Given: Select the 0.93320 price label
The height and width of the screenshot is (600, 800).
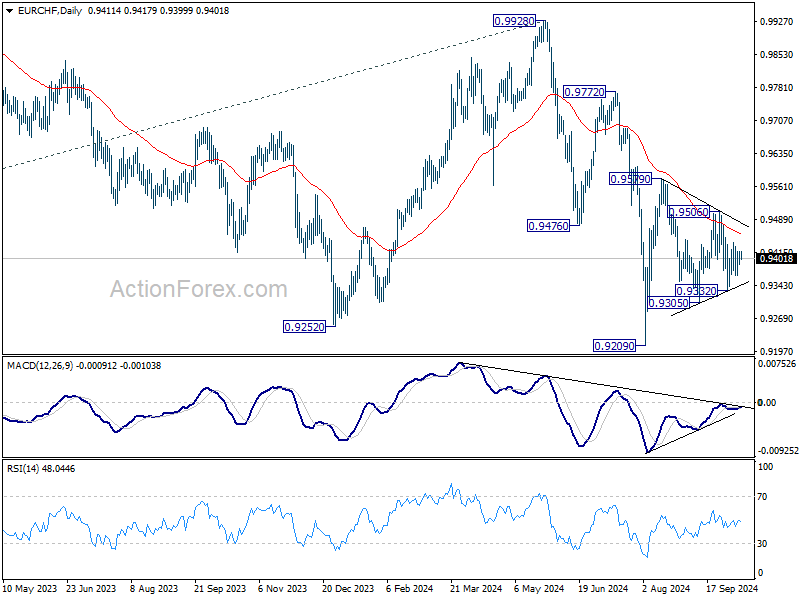Looking at the screenshot, I should coord(696,291).
